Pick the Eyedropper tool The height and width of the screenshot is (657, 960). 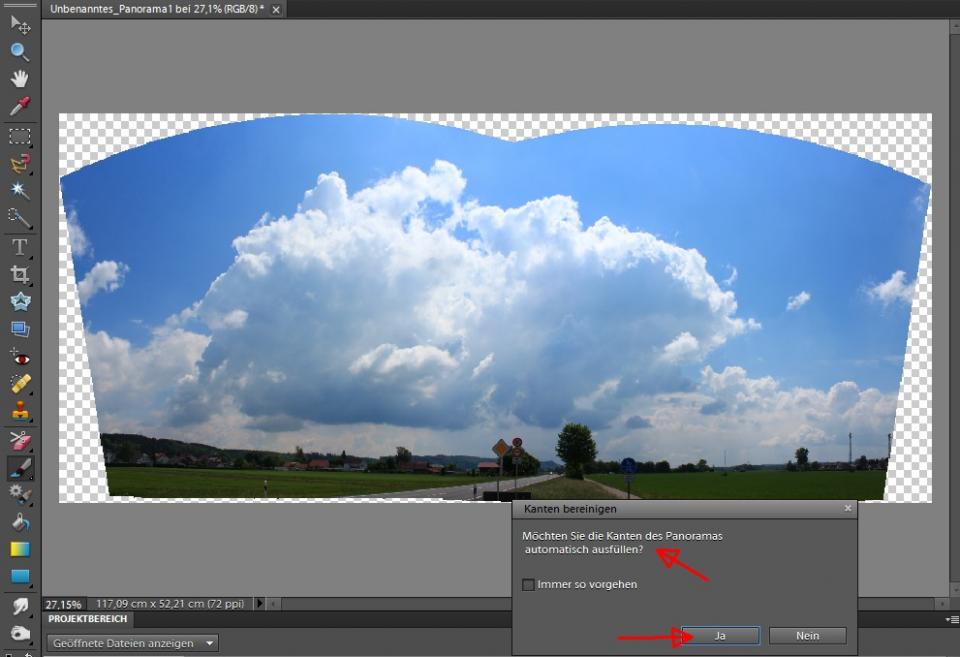pyautogui.click(x=19, y=106)
